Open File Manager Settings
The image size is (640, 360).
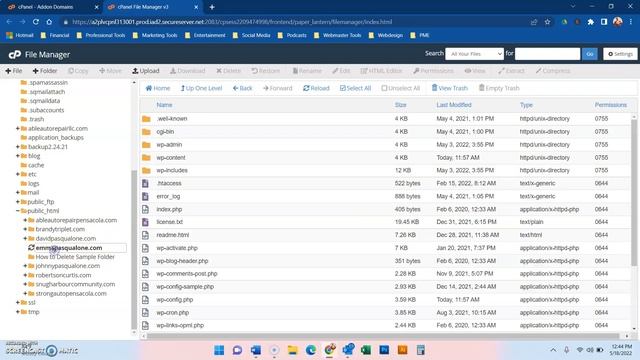[x=620, y=54]
